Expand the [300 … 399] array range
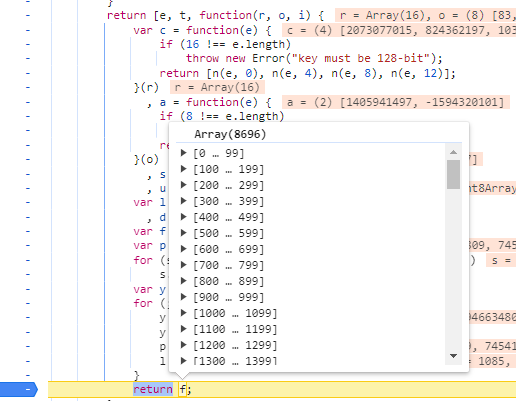This screenshot has height=401, width=516. click(x=183, y=201)
